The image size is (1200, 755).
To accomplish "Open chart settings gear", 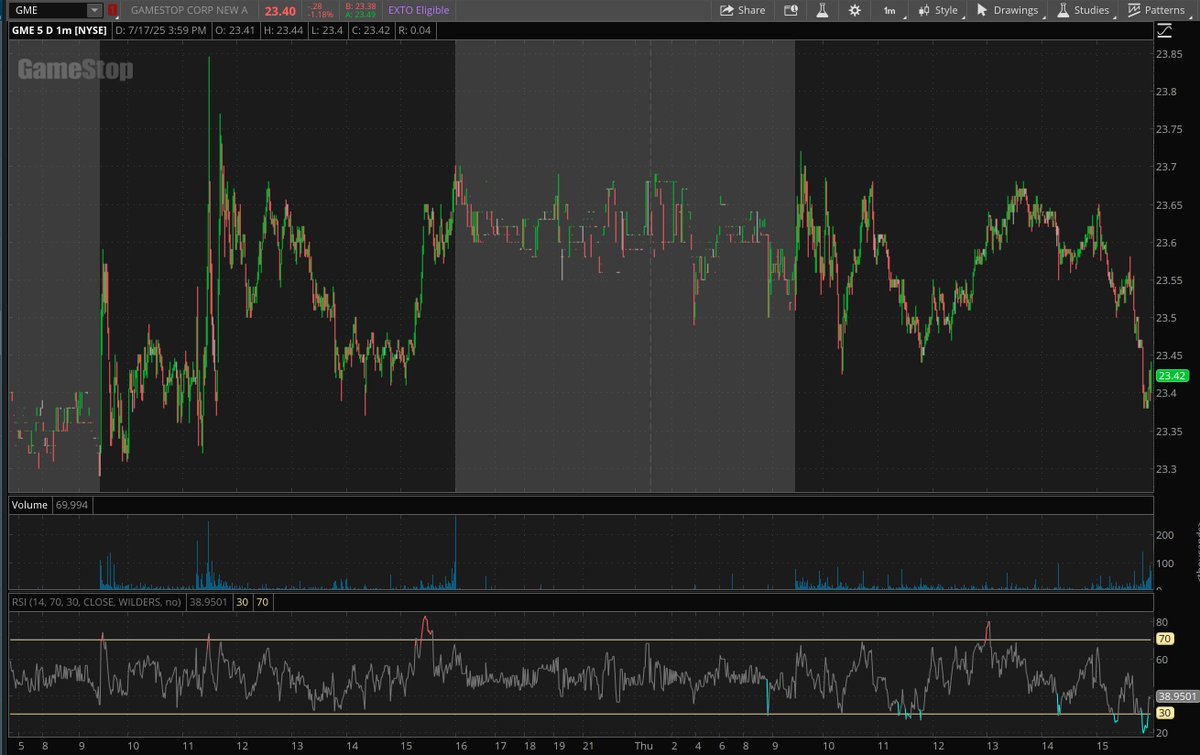I will pyautogui.click(x=854, y=10).
